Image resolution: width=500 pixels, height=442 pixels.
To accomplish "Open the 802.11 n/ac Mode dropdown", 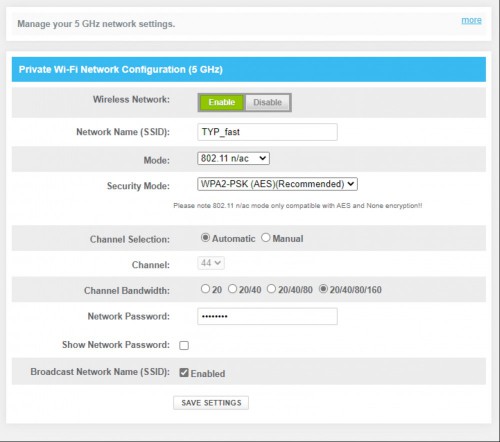I will 233,158.
